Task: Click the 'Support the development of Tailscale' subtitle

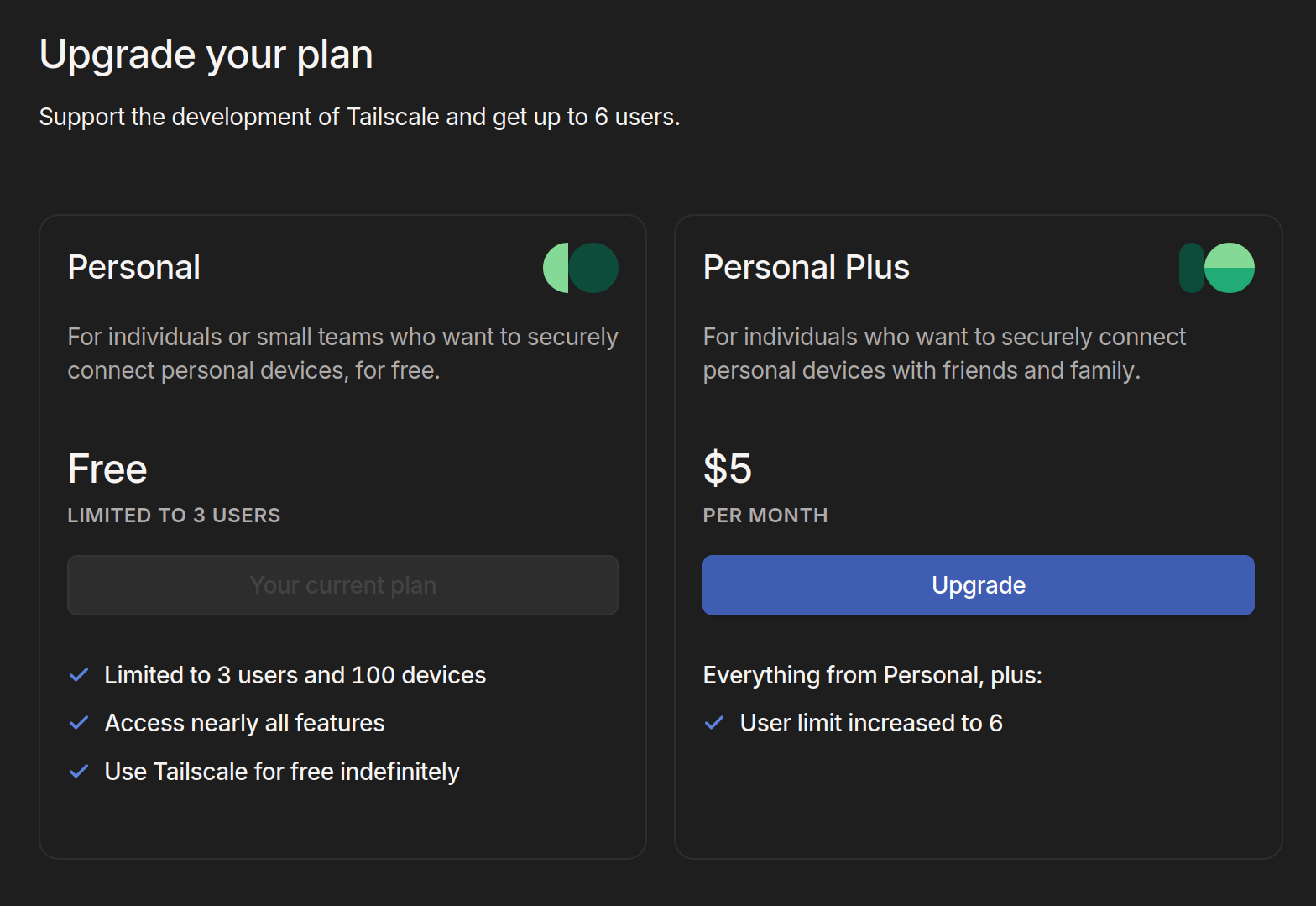Action: tap(359, 117)
